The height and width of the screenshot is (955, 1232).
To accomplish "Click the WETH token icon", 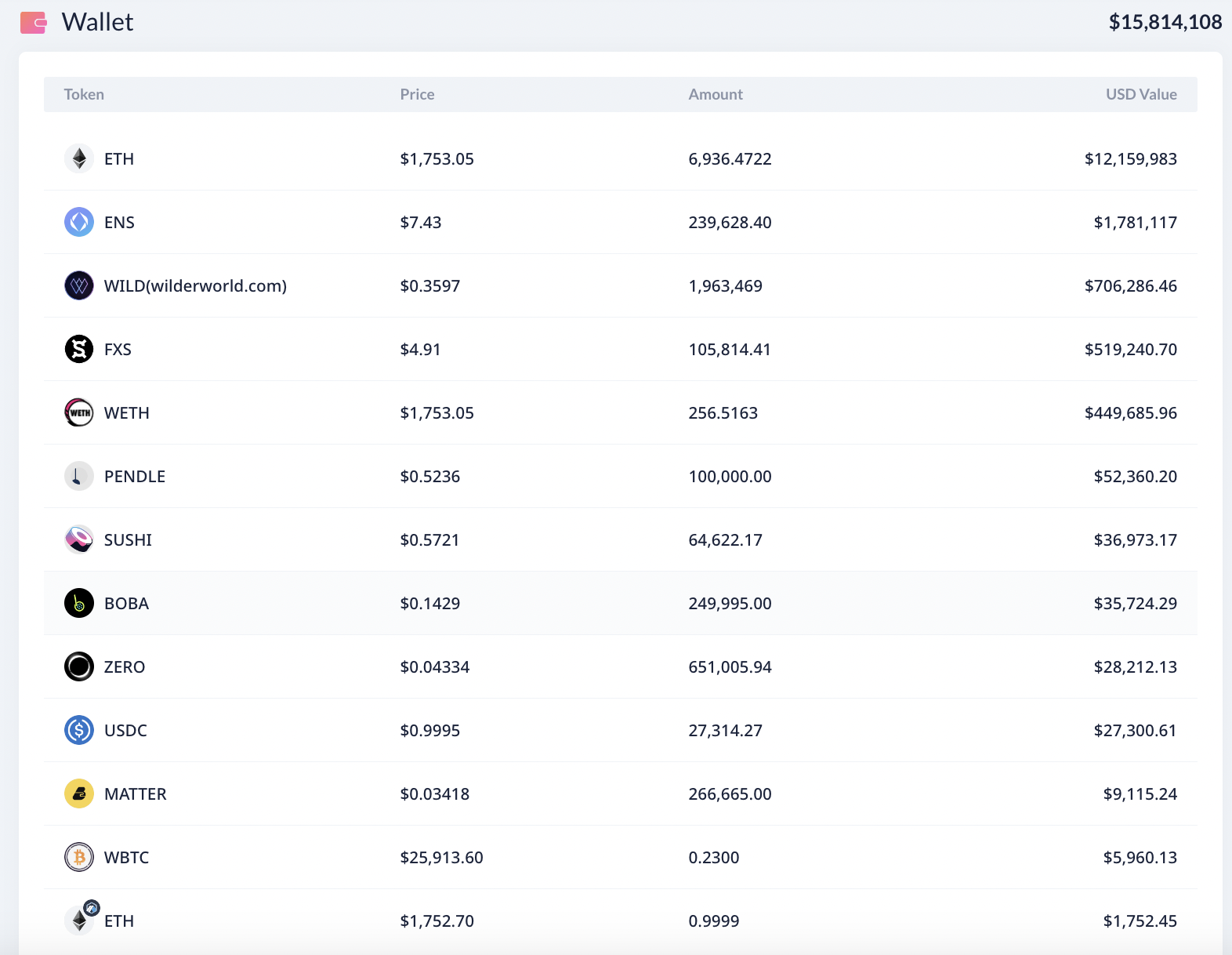I will point(79,412).
